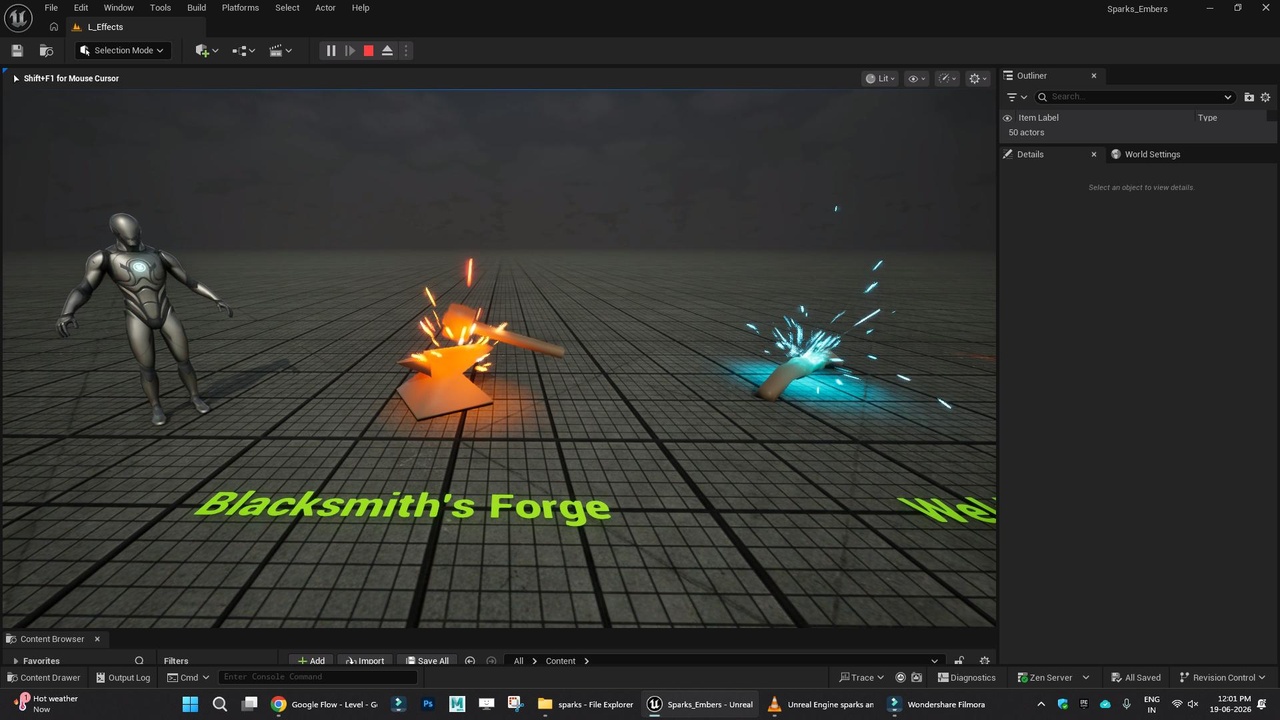Switch the Lit view mode button
Screen dimensions: 1280x720
[880, 78]
